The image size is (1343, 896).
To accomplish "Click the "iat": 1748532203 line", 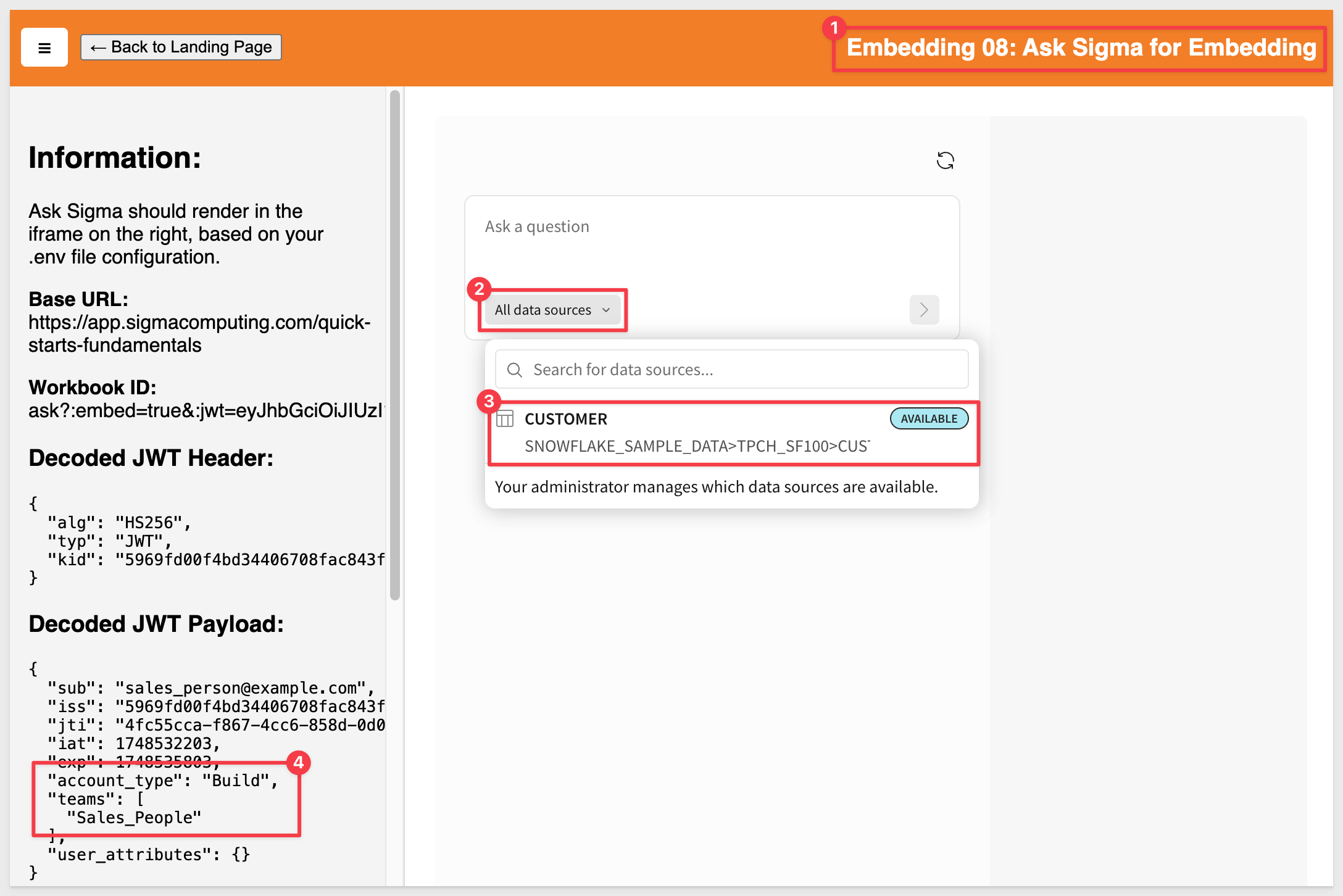I will pos(134,744).
